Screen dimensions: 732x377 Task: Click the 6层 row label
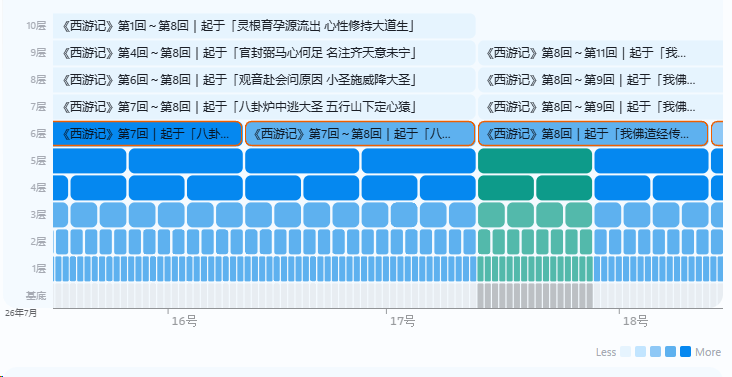pos(38,134)
